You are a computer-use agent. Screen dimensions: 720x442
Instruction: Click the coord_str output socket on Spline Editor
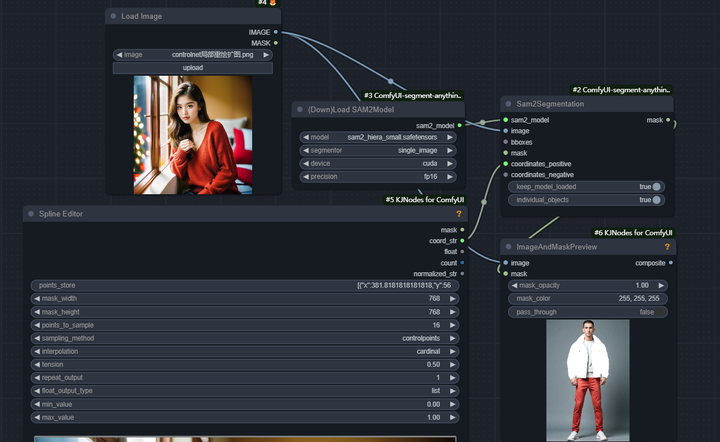462,241
